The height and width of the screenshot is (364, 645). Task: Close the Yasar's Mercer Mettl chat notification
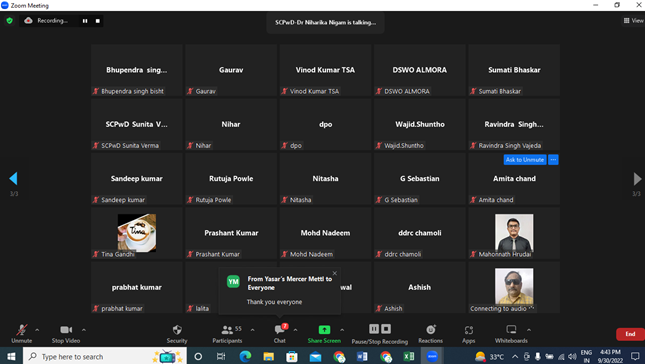[x=335, y=273]
